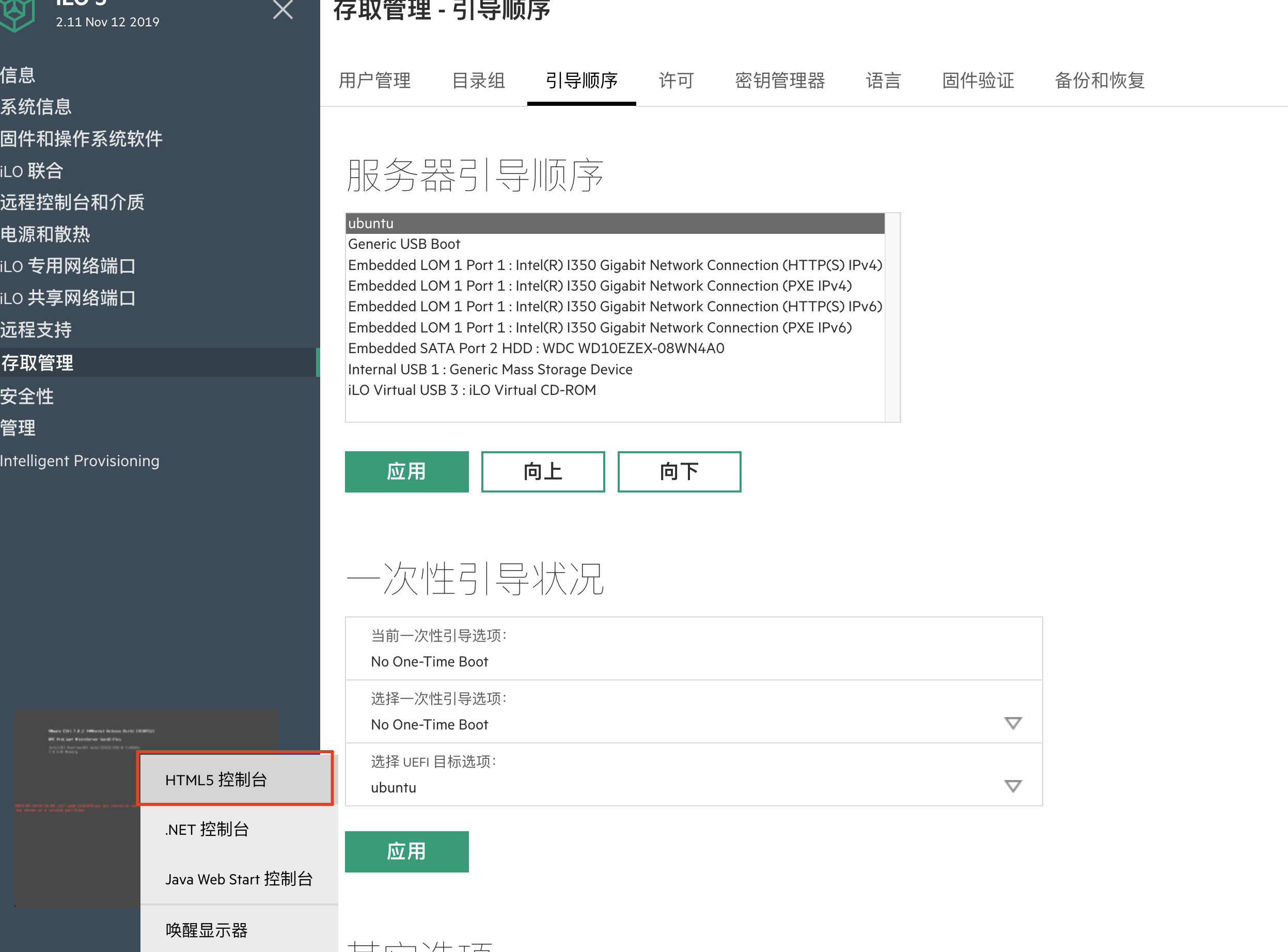Select the iLO Virtual CD-ROM boot entry
This screenshot has width=1288, height=952.
point(472,390)
